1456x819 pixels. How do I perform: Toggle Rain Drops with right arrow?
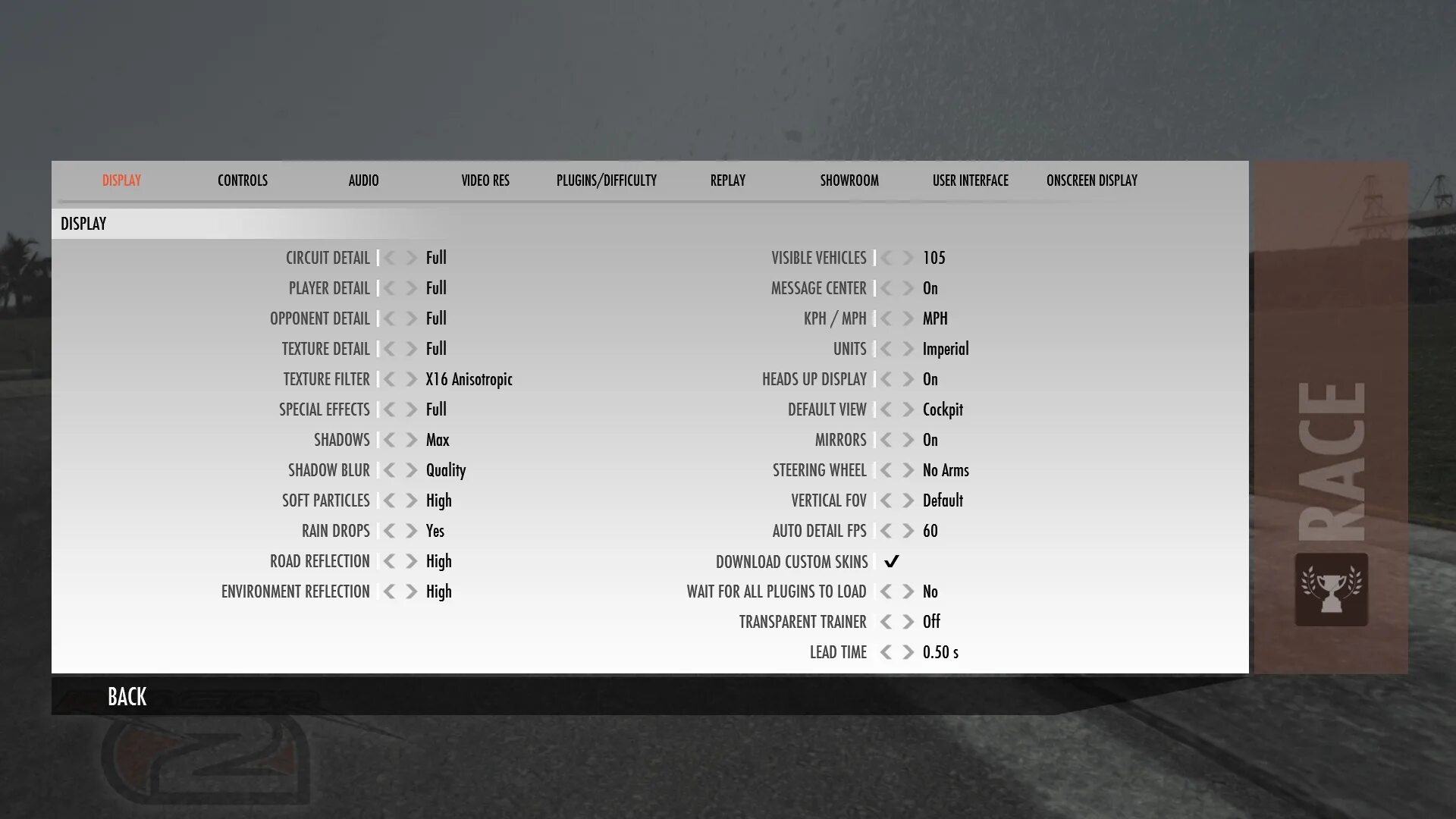pyautogui.click(x=411, y=531)
